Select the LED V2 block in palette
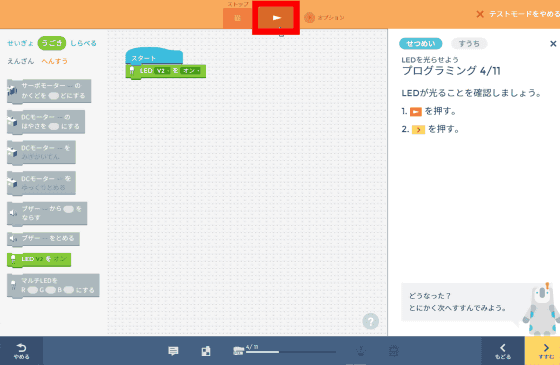Image resolution: width=560 pixels, height=365 pixels. [39, 260]
